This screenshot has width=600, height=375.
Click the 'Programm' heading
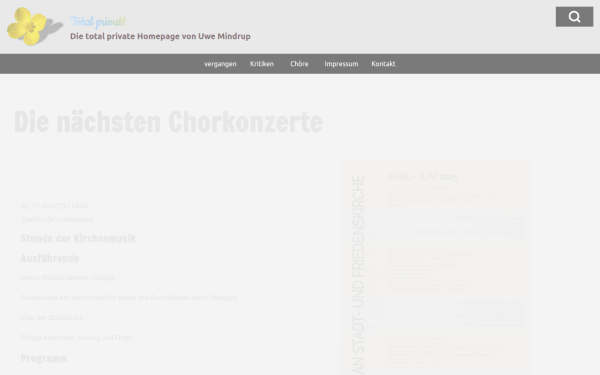(44, 359)
